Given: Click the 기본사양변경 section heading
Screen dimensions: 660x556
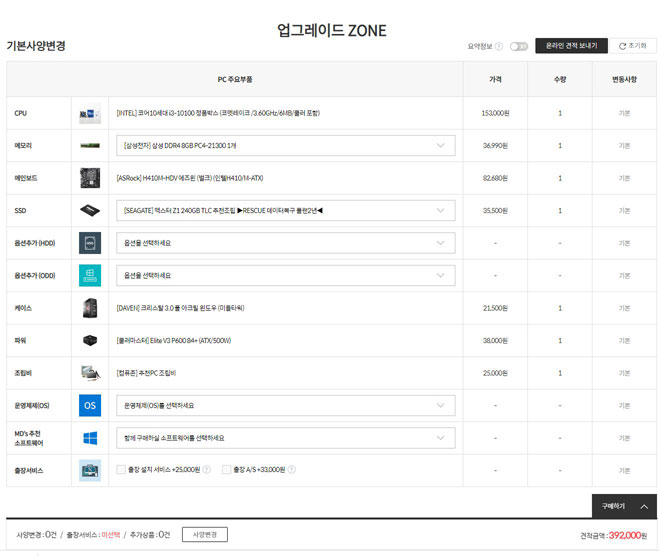Looking at the screenshot, I should pyautogui.click(x=36, y=46).
